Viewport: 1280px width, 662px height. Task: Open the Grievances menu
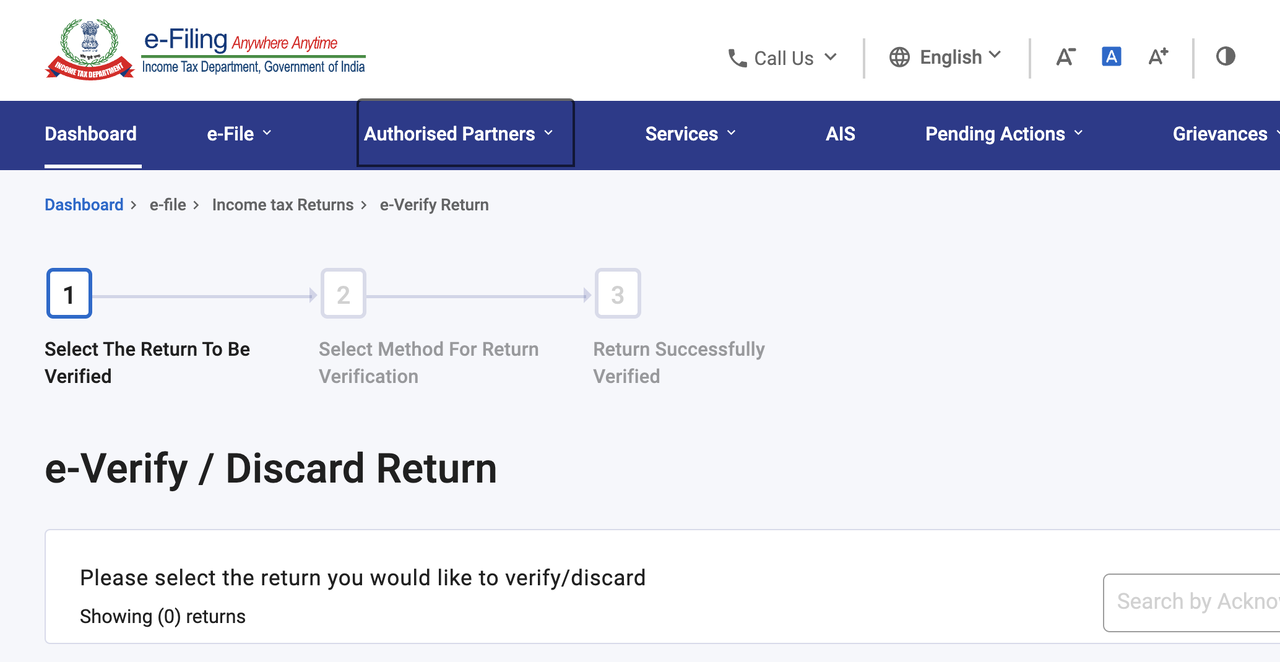(1226, 134)
